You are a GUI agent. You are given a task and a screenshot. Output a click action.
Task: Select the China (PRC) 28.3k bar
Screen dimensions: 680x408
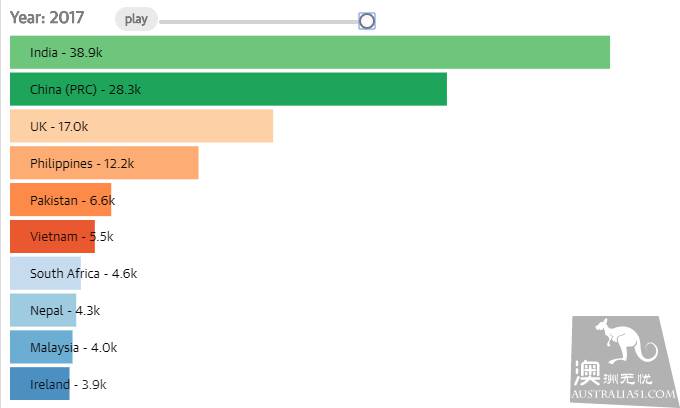(229, 89)
